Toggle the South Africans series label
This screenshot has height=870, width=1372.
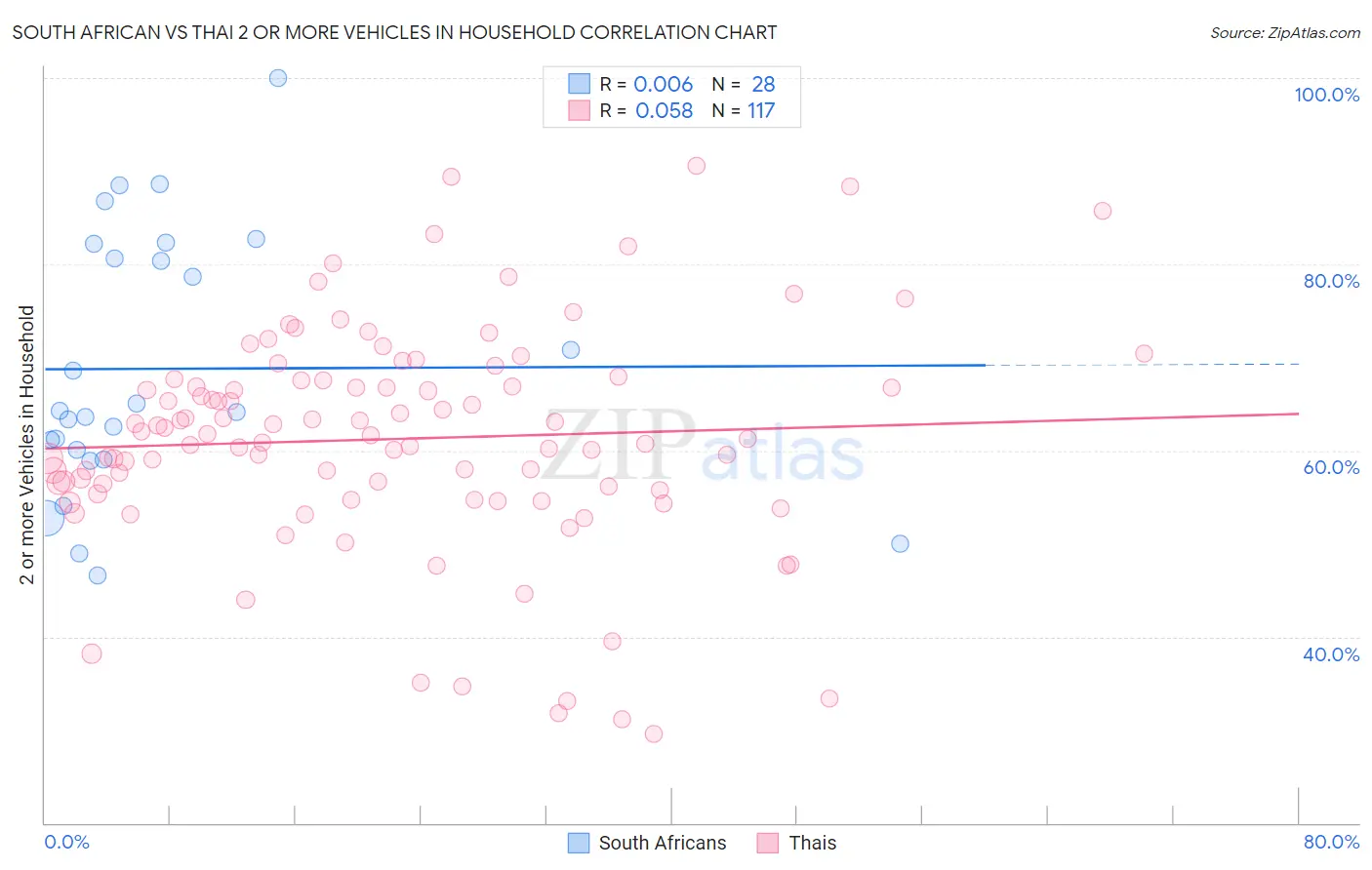point(663,843)
